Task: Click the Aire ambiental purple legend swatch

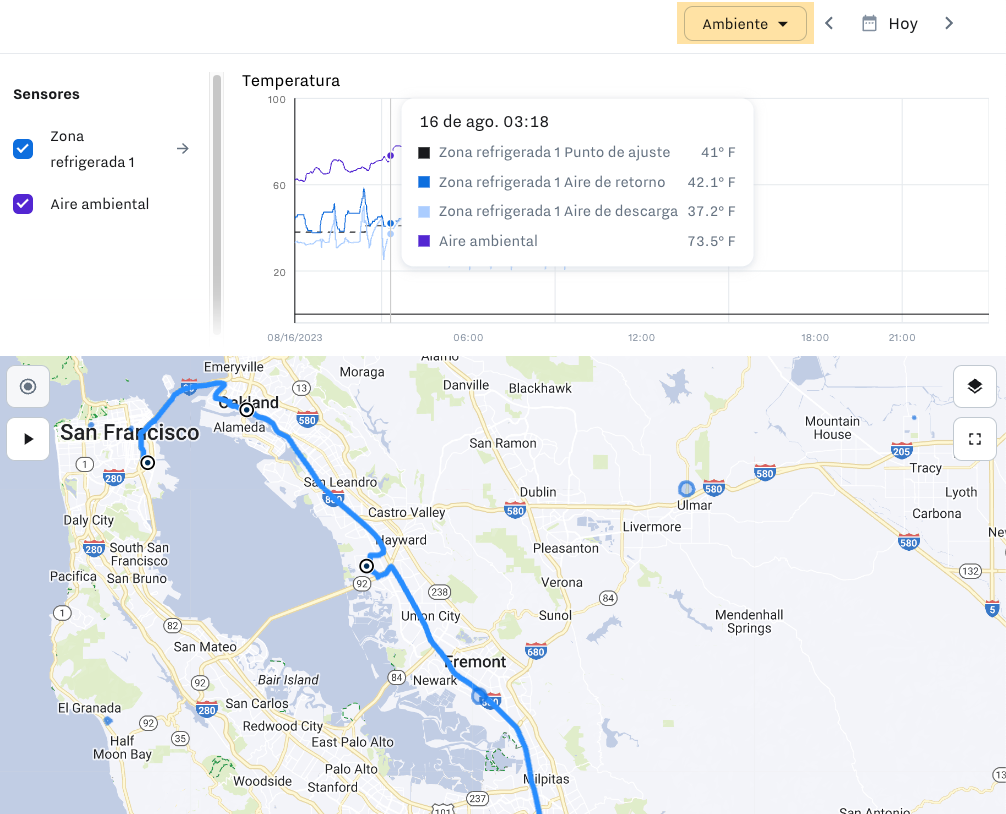Action: coord(424,241)
